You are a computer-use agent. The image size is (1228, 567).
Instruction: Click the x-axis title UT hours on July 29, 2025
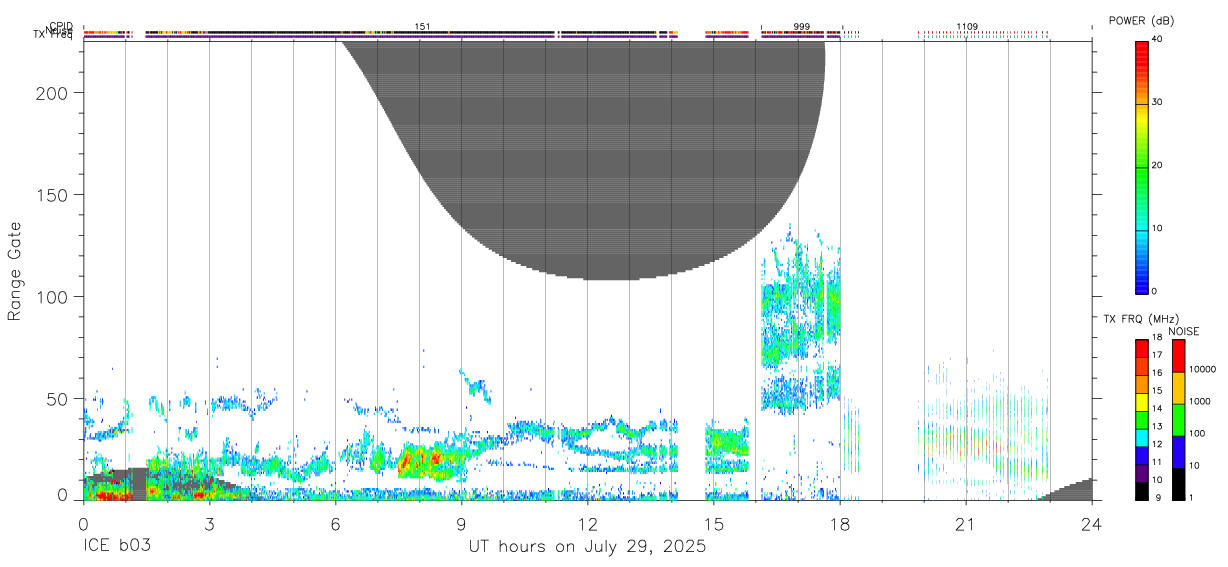(x=587, y=547)
